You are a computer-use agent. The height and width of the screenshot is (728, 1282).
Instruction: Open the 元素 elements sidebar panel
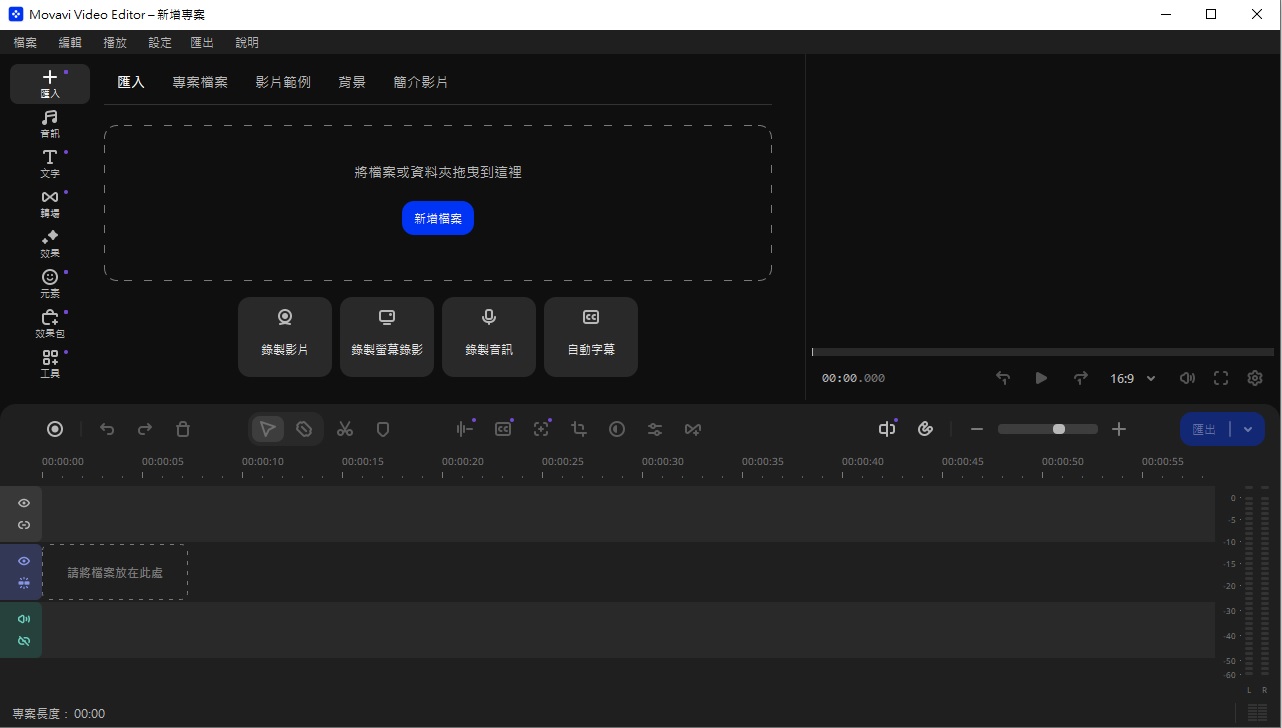49,284
